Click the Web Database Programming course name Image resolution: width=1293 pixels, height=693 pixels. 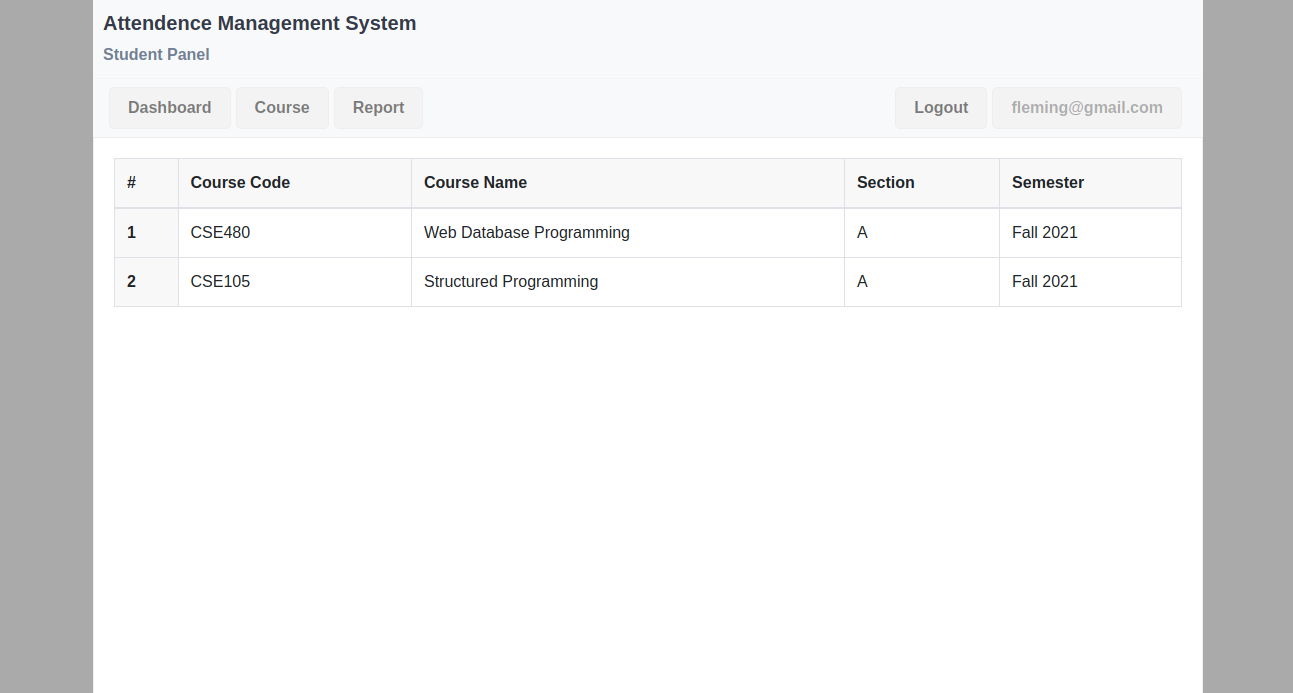pyautogui.click(x=526, y=233)
